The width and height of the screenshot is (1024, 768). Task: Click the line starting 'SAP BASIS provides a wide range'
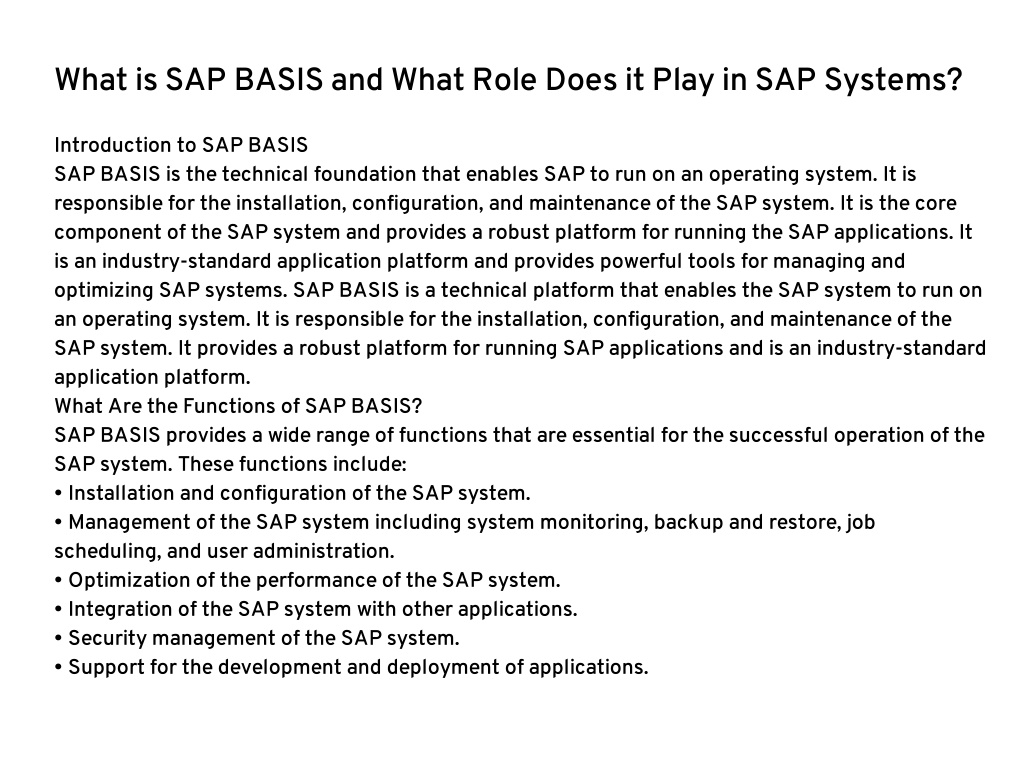pos(520,435)
